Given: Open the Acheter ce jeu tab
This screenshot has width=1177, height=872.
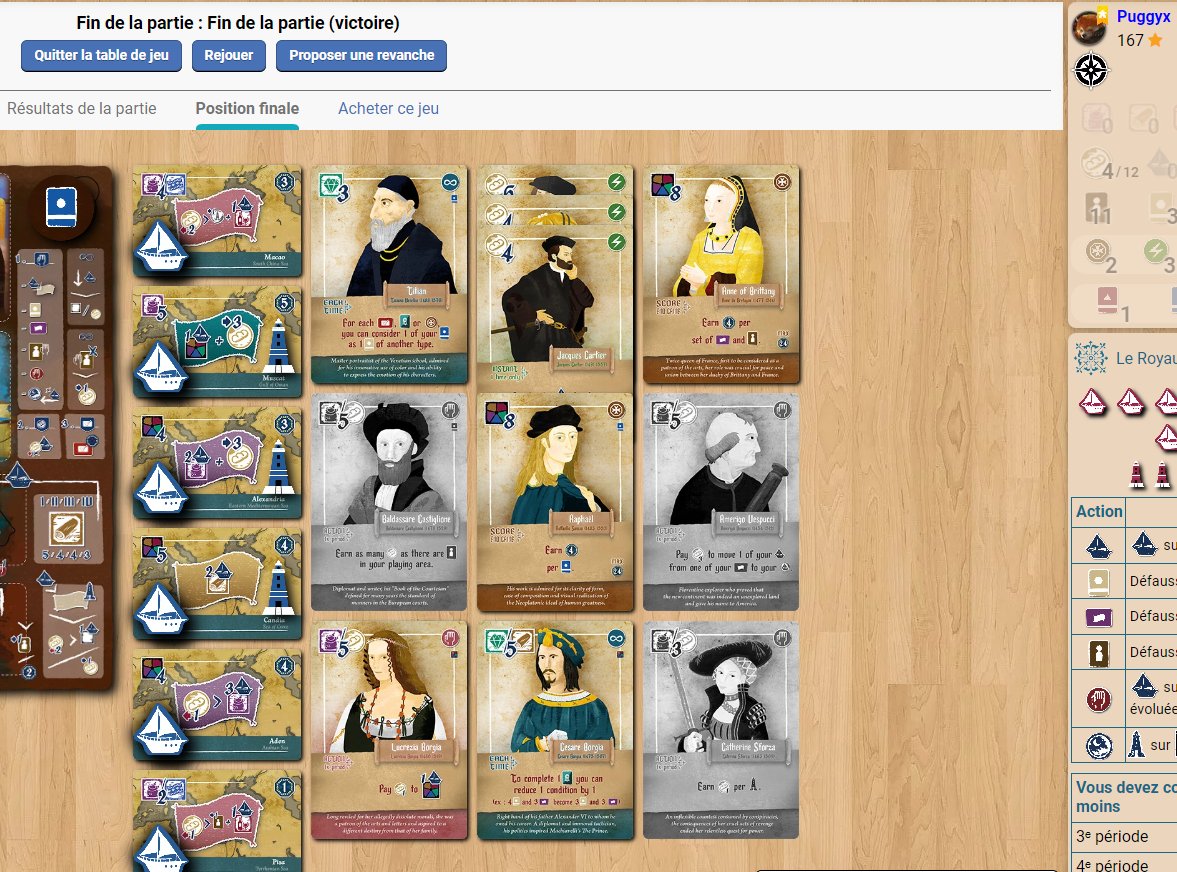Looking at the screenshot, I should pyautogui.click(x=388, y=108).
